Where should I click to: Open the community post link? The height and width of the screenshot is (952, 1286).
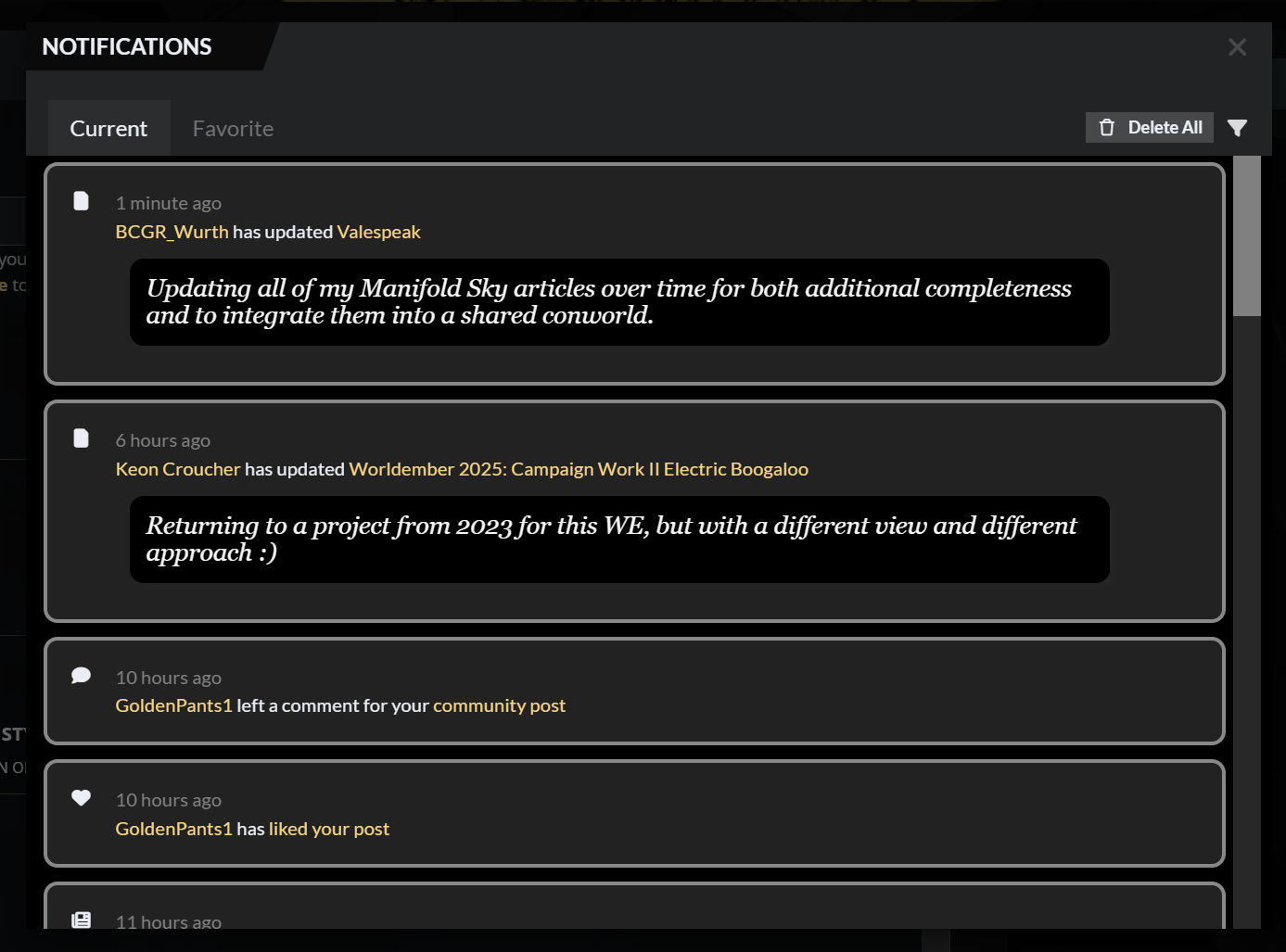point(499,705)
